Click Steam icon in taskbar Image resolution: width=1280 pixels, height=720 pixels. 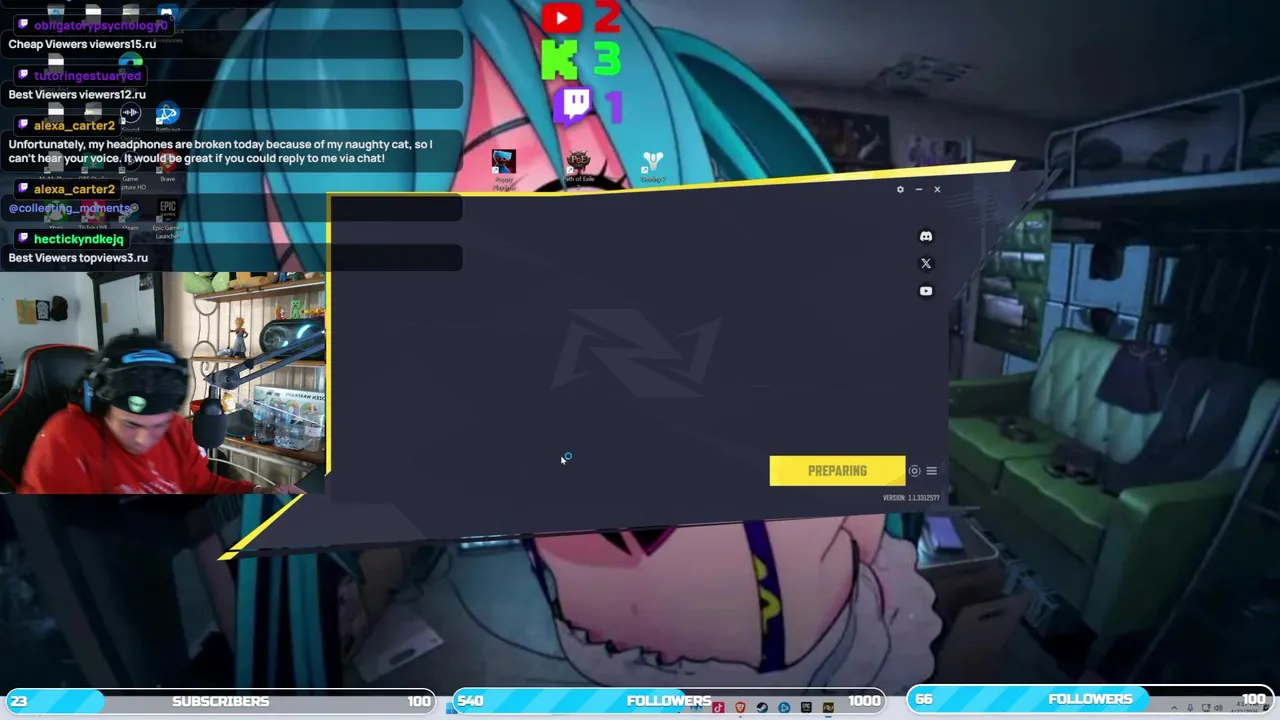[x=762, y=708]
